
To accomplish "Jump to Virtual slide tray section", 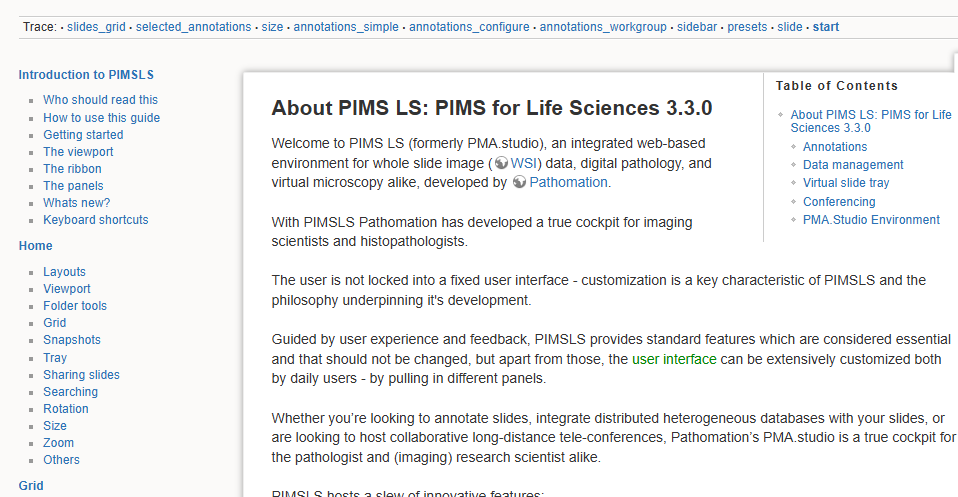I will (x=845, y=183).
